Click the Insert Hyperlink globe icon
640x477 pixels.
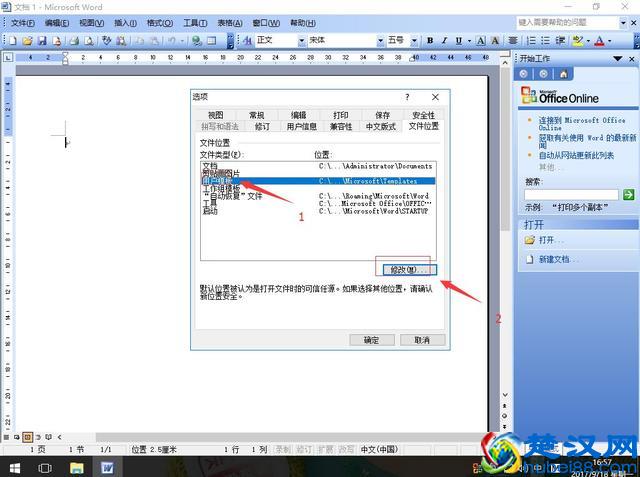pos(197,40)
